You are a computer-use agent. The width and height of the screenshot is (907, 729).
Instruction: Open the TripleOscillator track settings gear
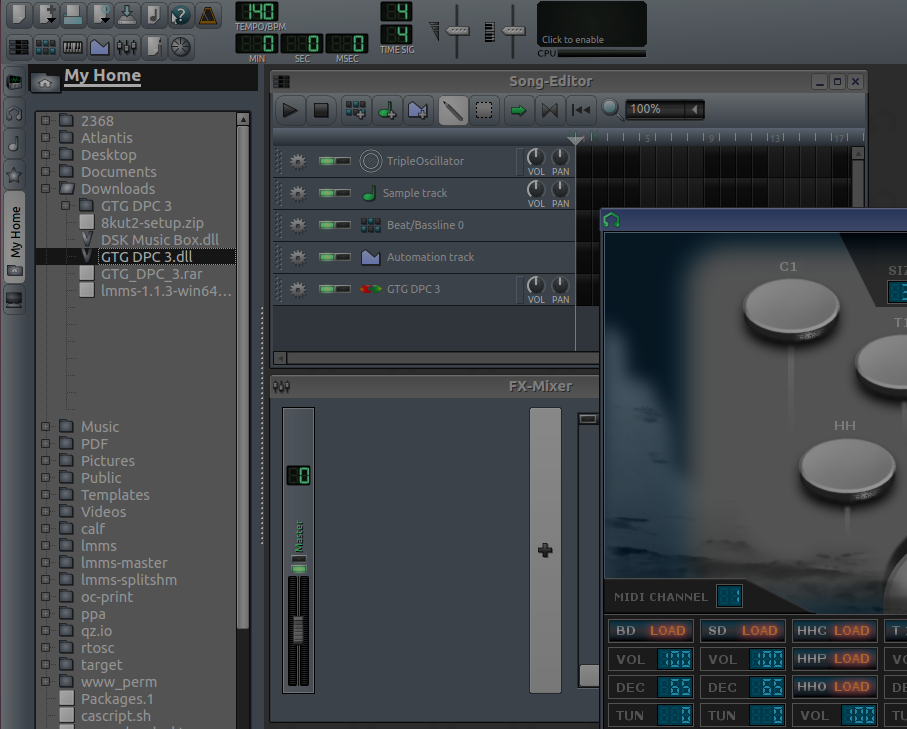click(298, 161)
